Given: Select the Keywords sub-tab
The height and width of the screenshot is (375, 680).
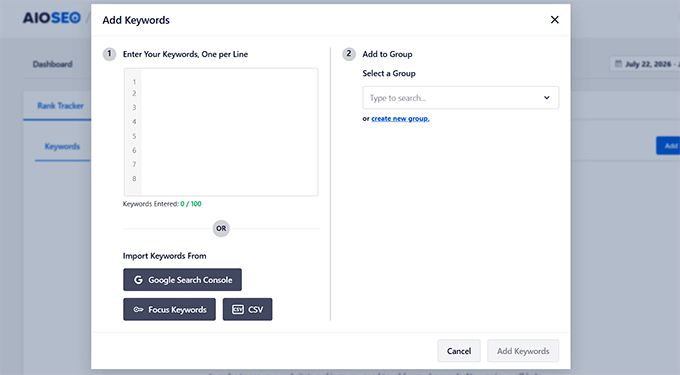Looking at the screenshot, I should click(62, 147).
